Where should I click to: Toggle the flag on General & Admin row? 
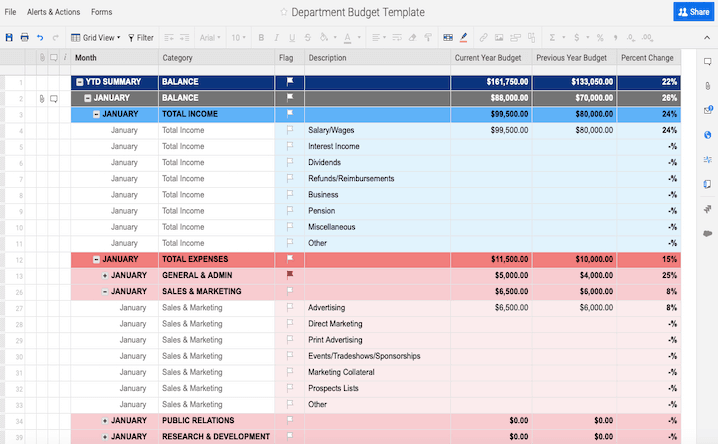(x=290, y=275)
